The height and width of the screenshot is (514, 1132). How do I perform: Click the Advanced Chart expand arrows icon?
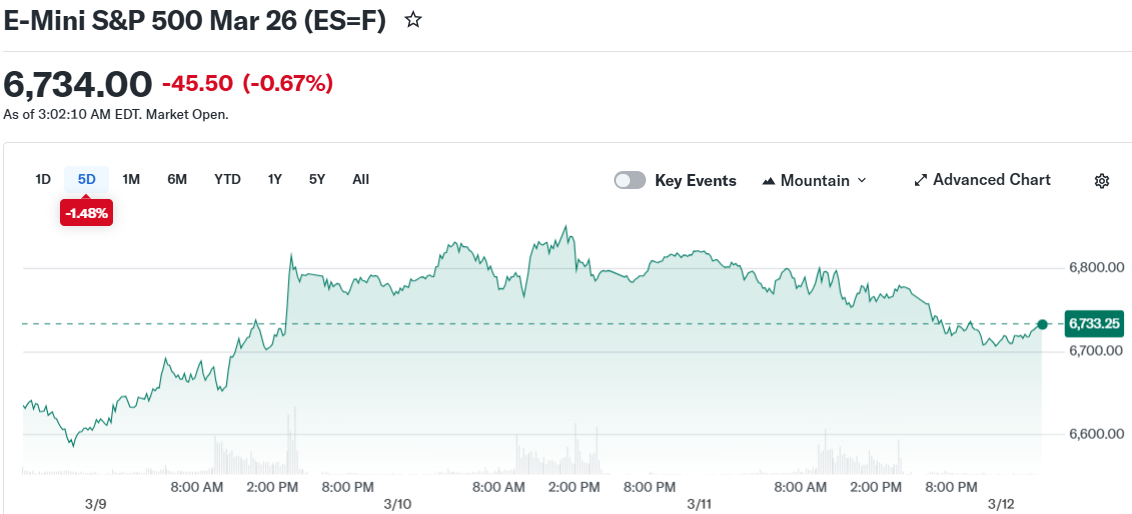point(921,181)
